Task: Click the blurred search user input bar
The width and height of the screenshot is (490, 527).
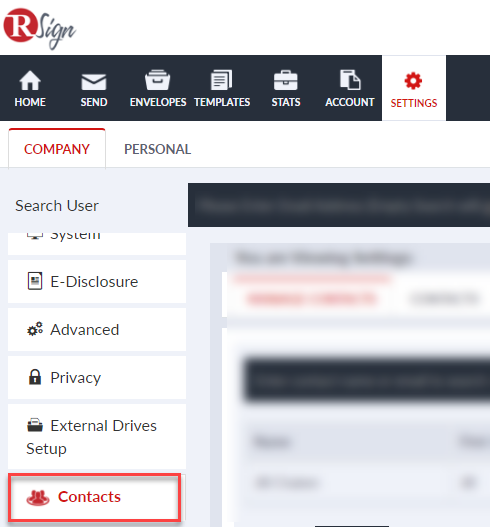Action: pos(339,205)
